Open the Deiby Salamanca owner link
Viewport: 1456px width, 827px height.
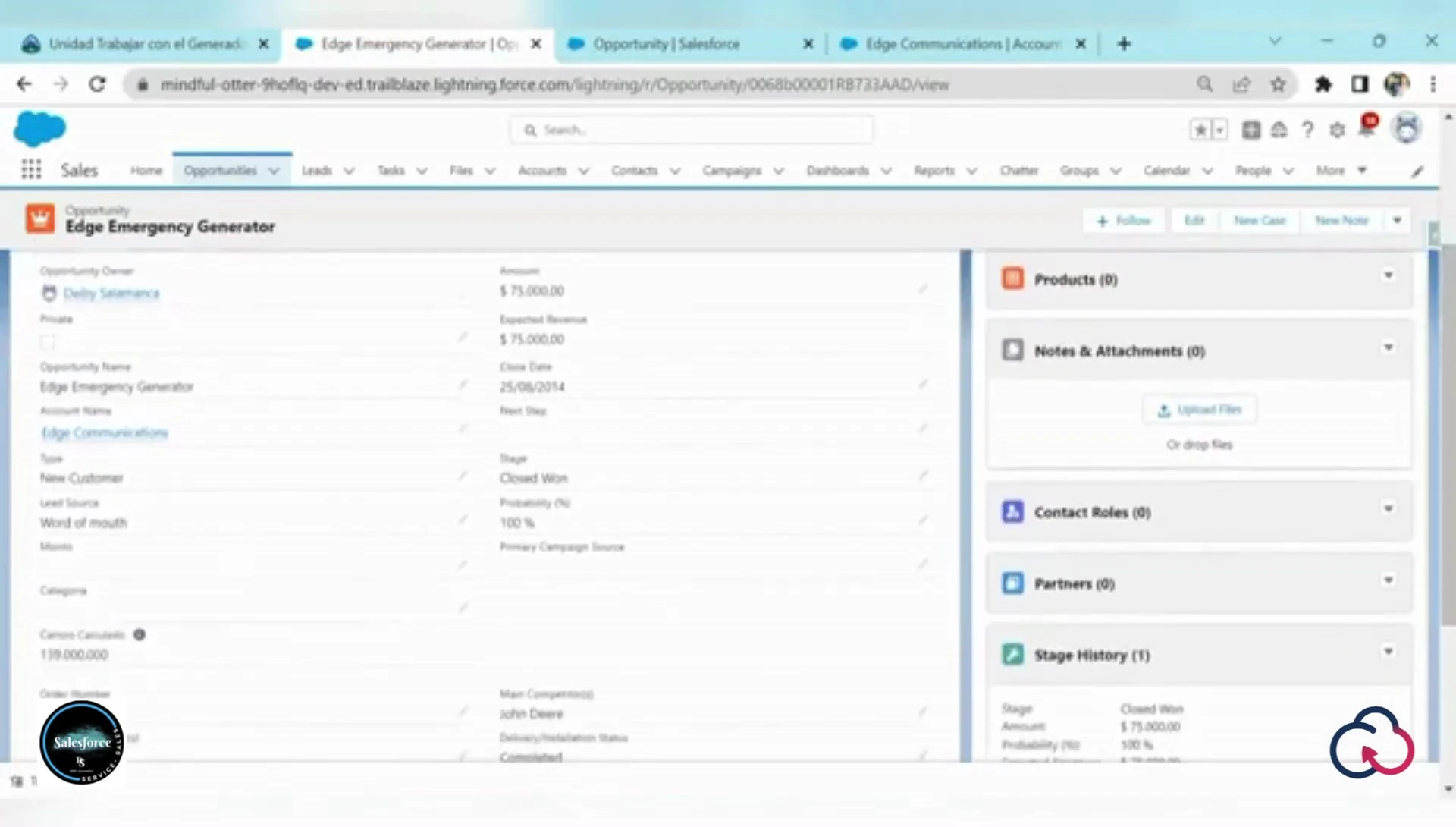tap(111, 293)
